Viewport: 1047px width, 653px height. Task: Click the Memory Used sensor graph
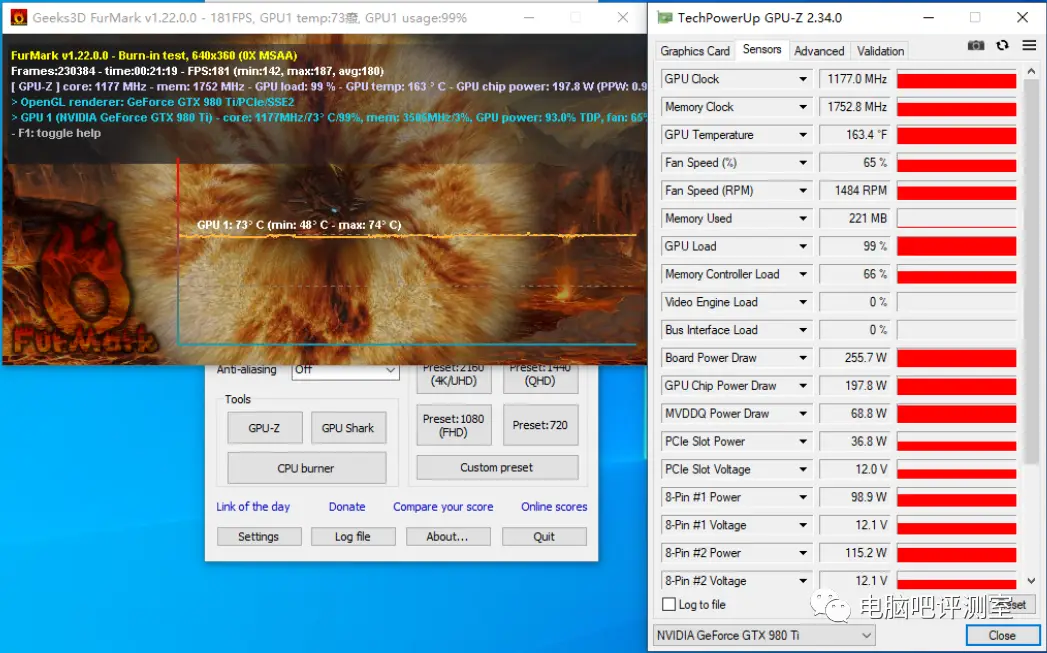956,219
